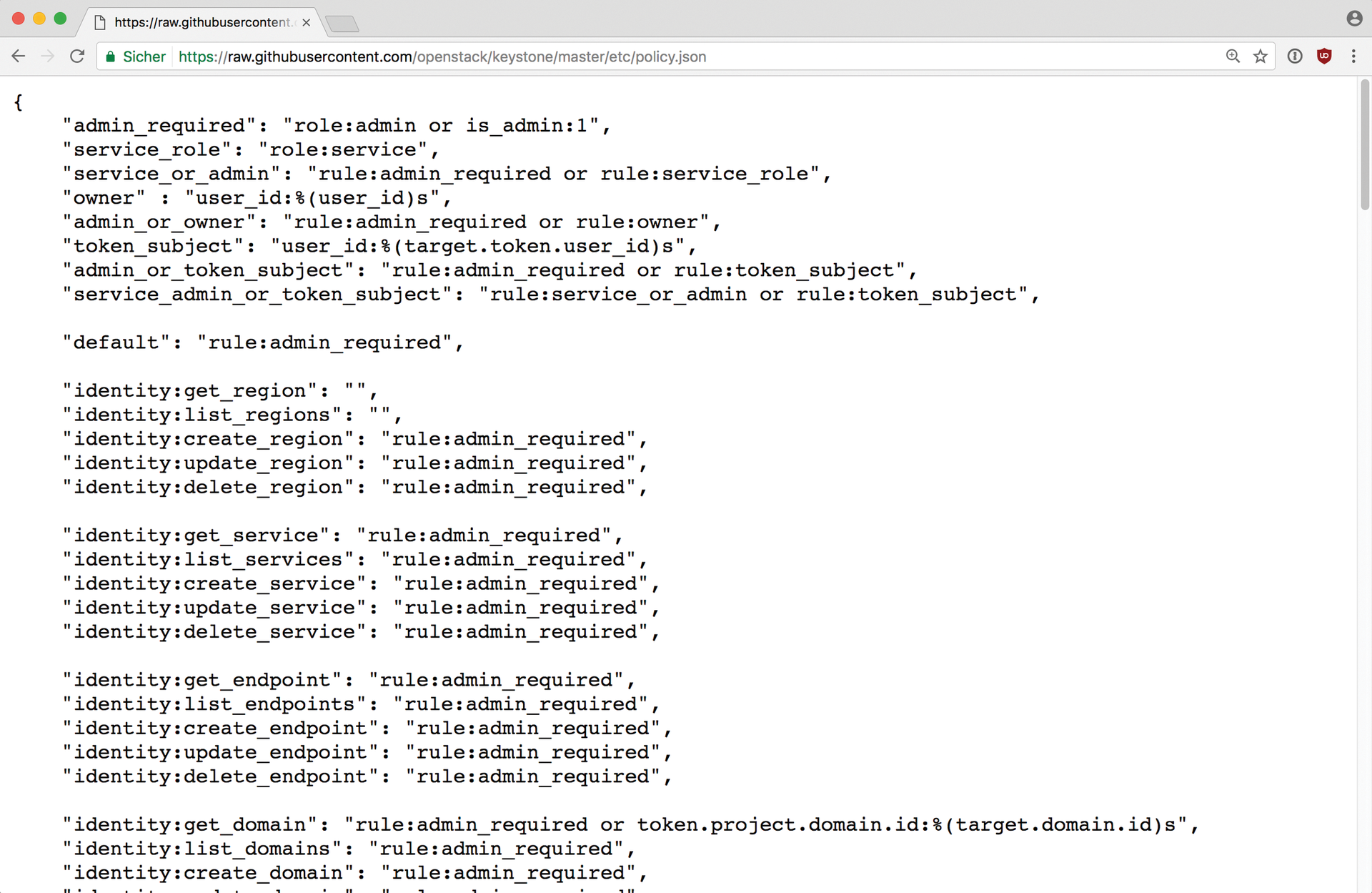Reload the policy.json page
The width and height of the screenshot is (1372, 893).
(77, 56)
